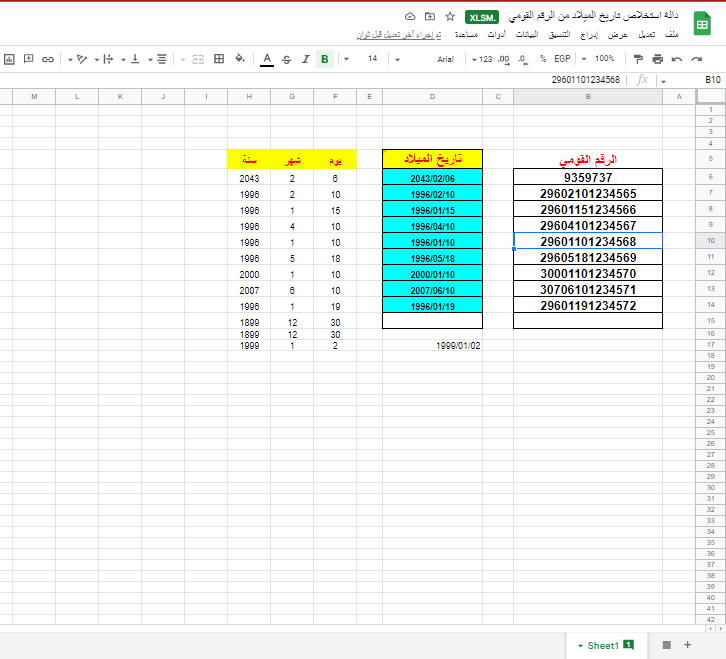Open the borders tool
This screenshot has height=659, width=726.
tap(219, 59)
